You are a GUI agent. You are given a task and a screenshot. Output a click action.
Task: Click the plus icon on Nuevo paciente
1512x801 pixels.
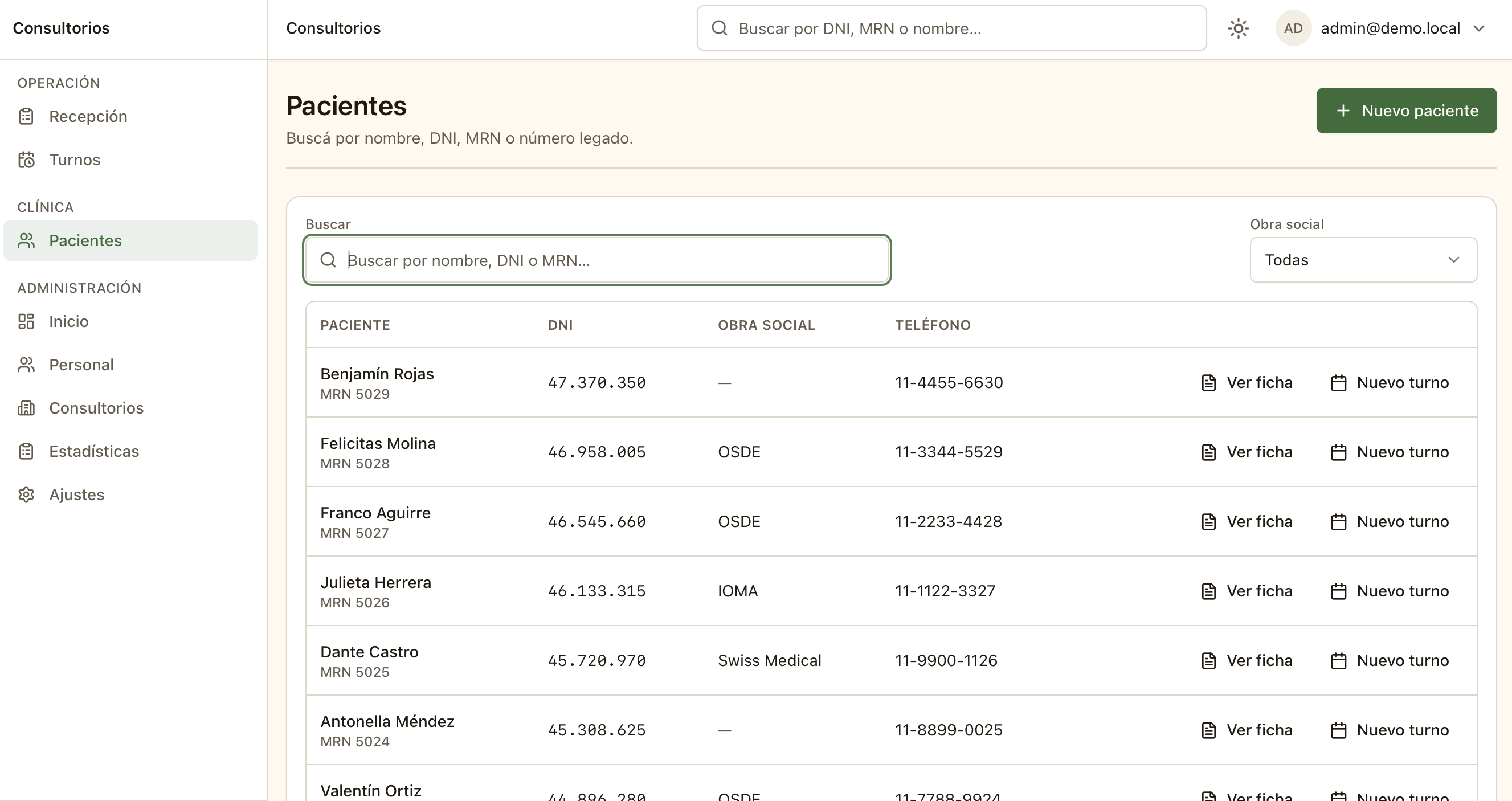(x=1343, y=111)
